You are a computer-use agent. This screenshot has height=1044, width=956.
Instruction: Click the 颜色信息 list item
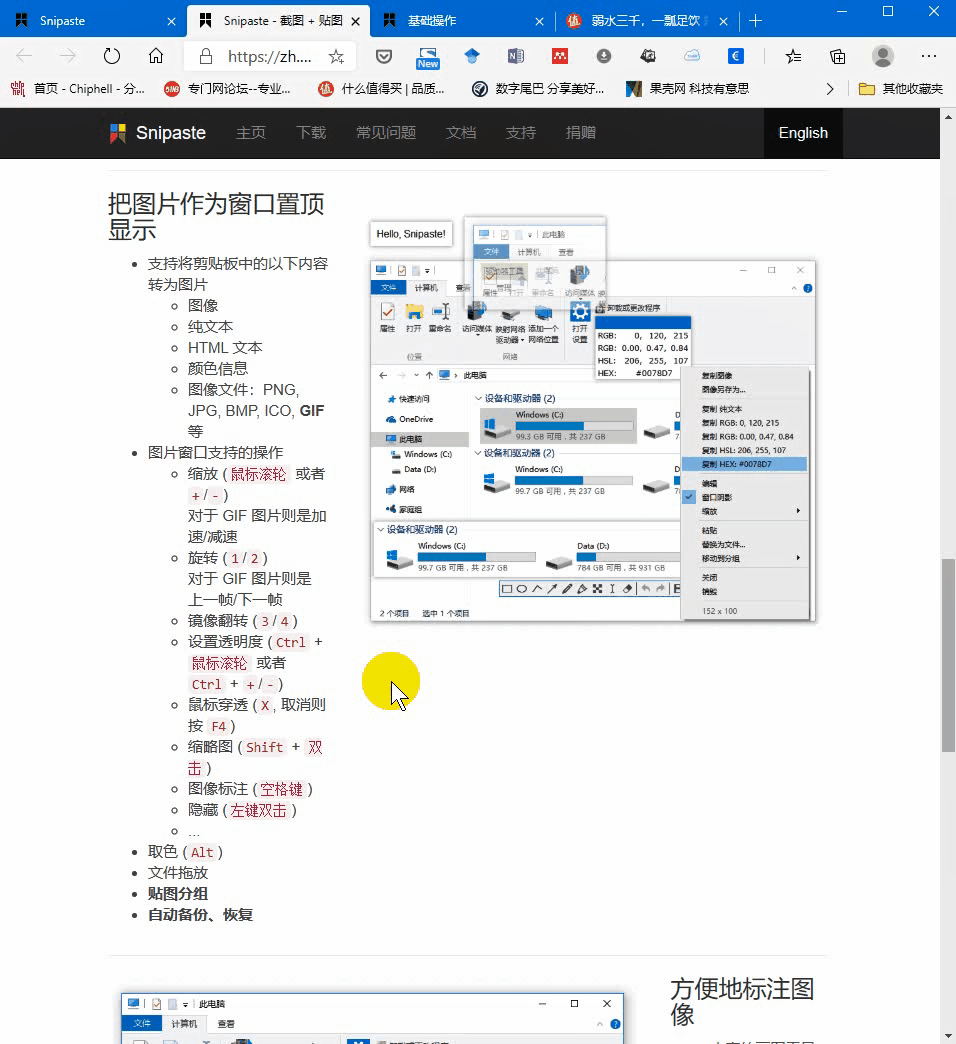(x=218, y=369)
